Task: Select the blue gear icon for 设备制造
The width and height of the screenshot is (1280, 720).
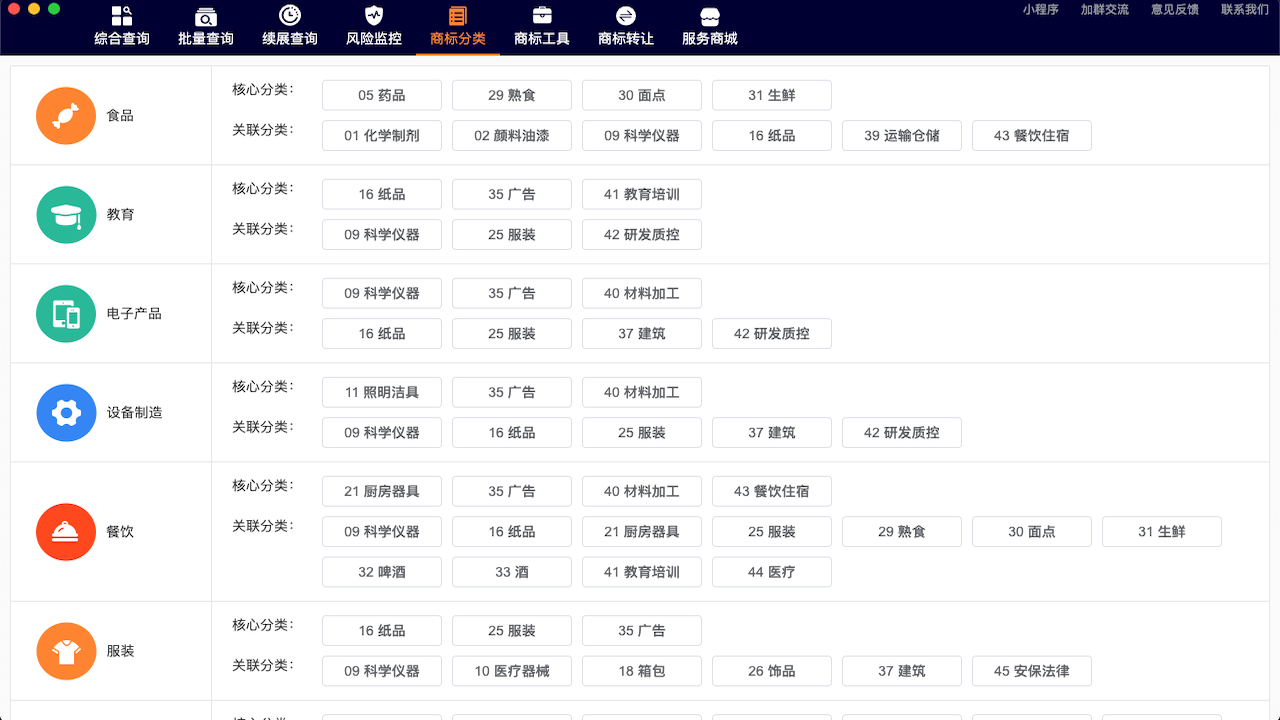Action: 66,412
